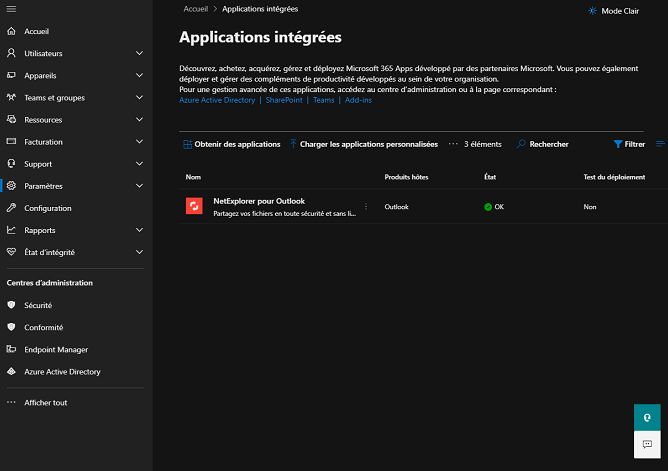Click the Conformité shield icon
The image size is (668, 471).
coord(12,327)
